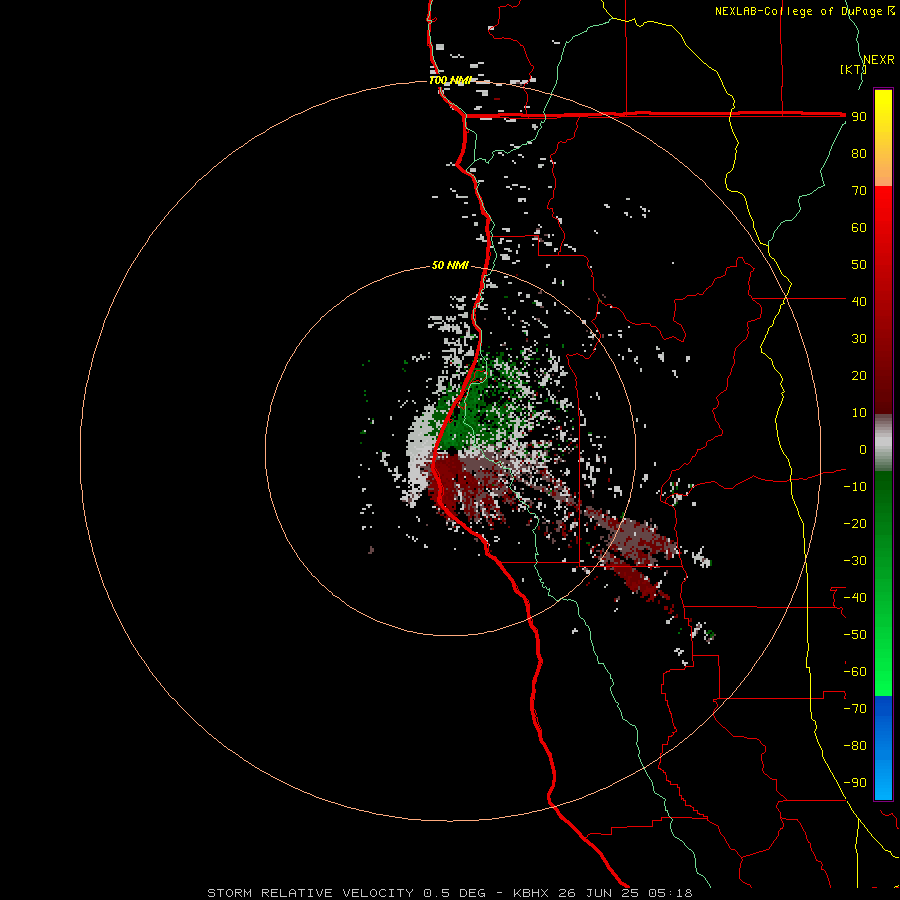
Task: Click the -90 value on velocity scale
Action: 855,783
